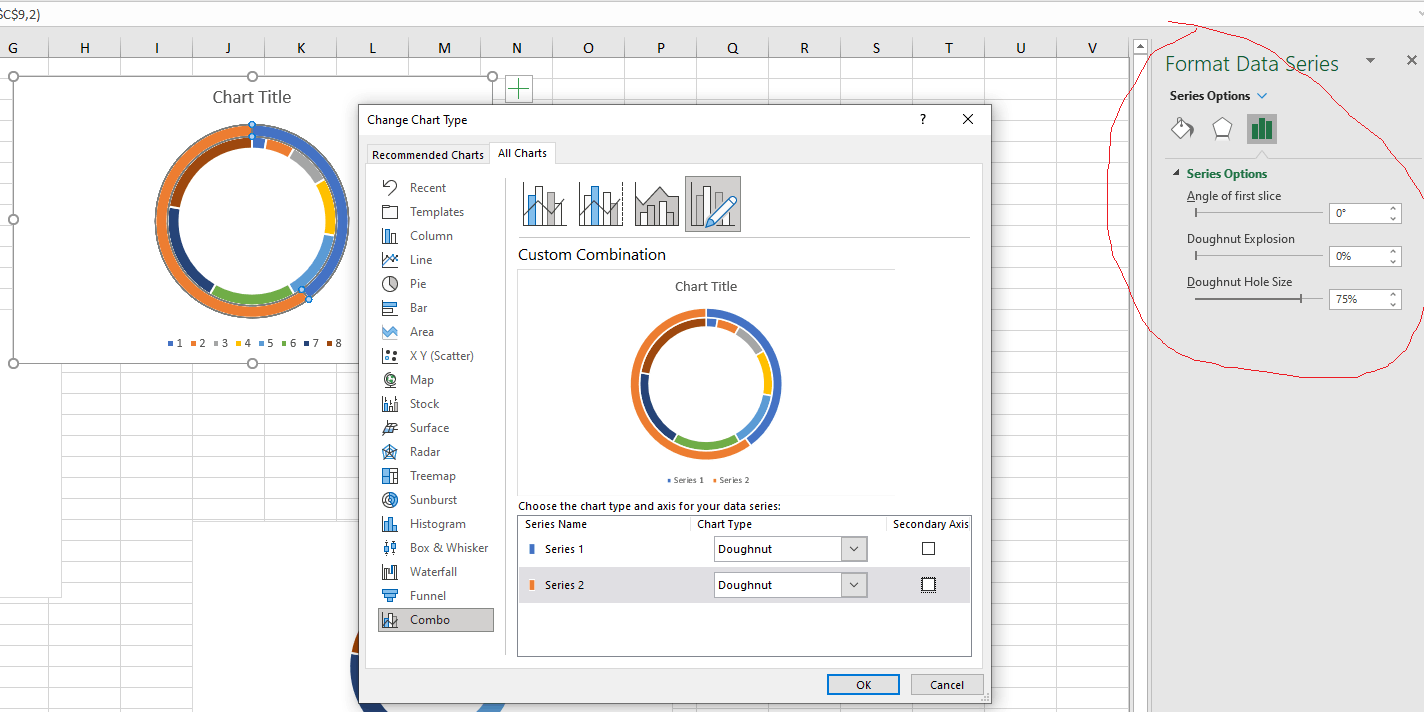Click the Chart Elements plus button

coord(519,89)
